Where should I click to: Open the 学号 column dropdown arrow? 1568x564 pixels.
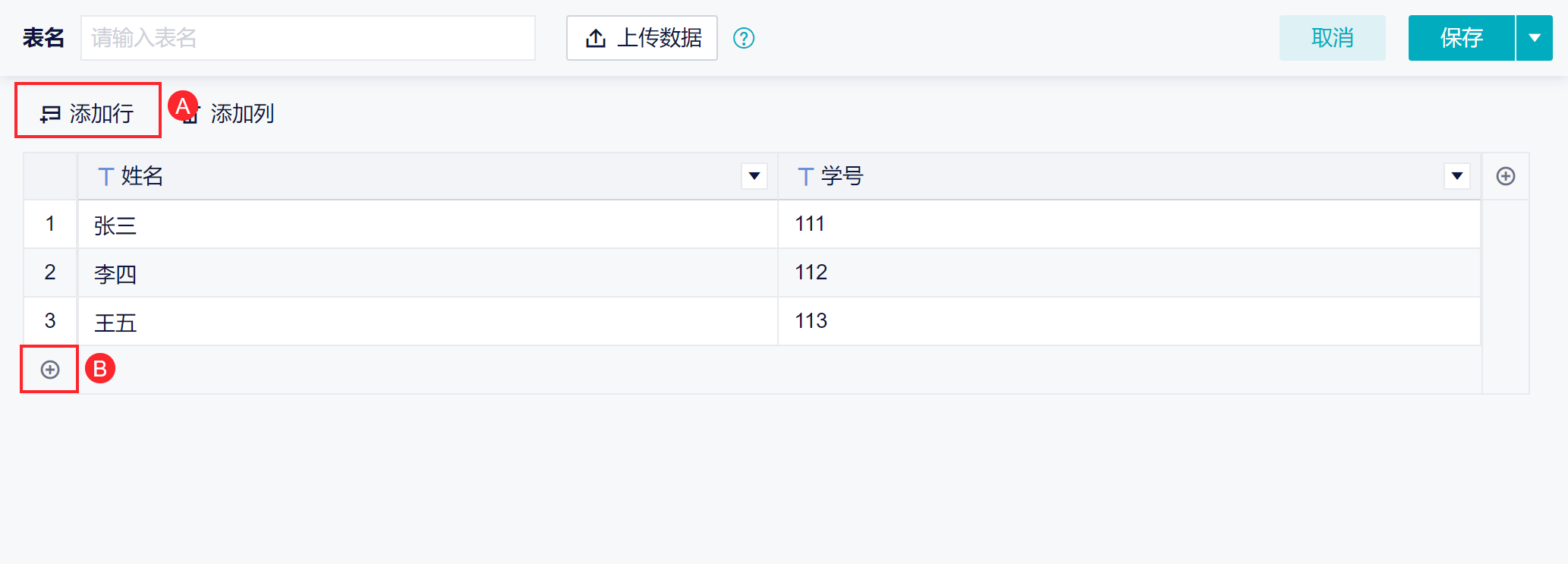click(x=1457, y=176)
